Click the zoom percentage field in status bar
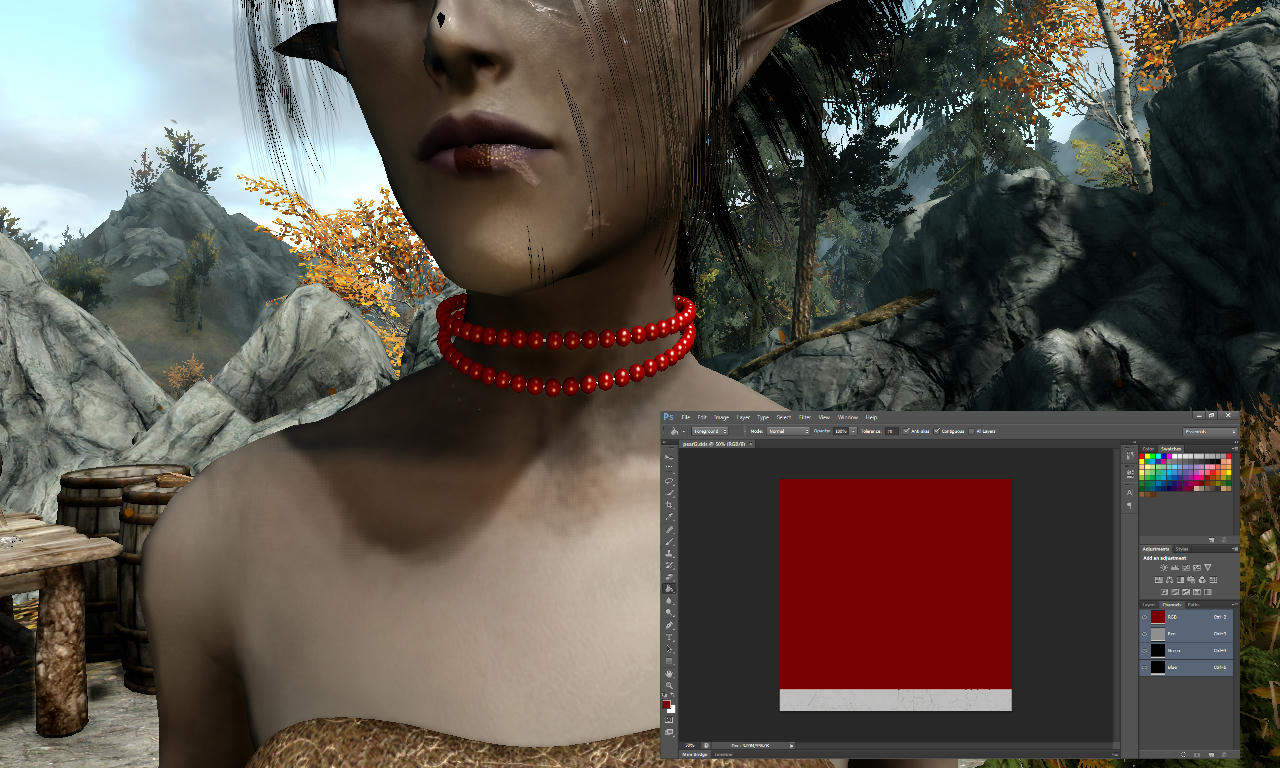The height and width of the screenshot is (768, 1280). (690, 745)
